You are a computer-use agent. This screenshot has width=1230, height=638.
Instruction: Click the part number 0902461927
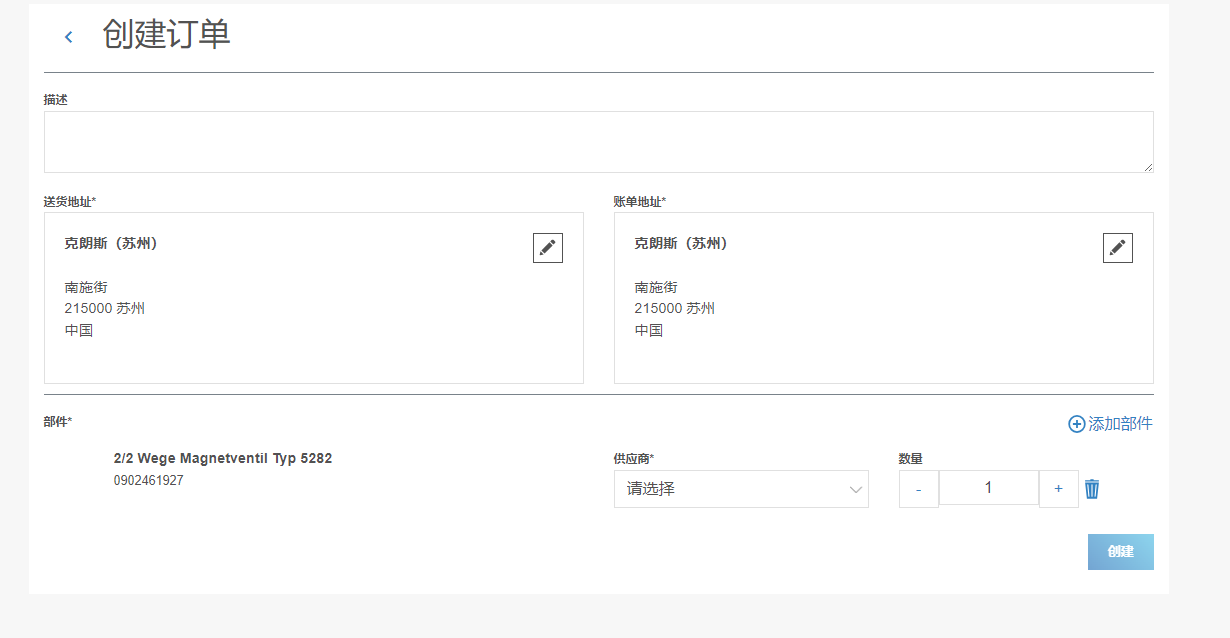(x=148, y=481)
